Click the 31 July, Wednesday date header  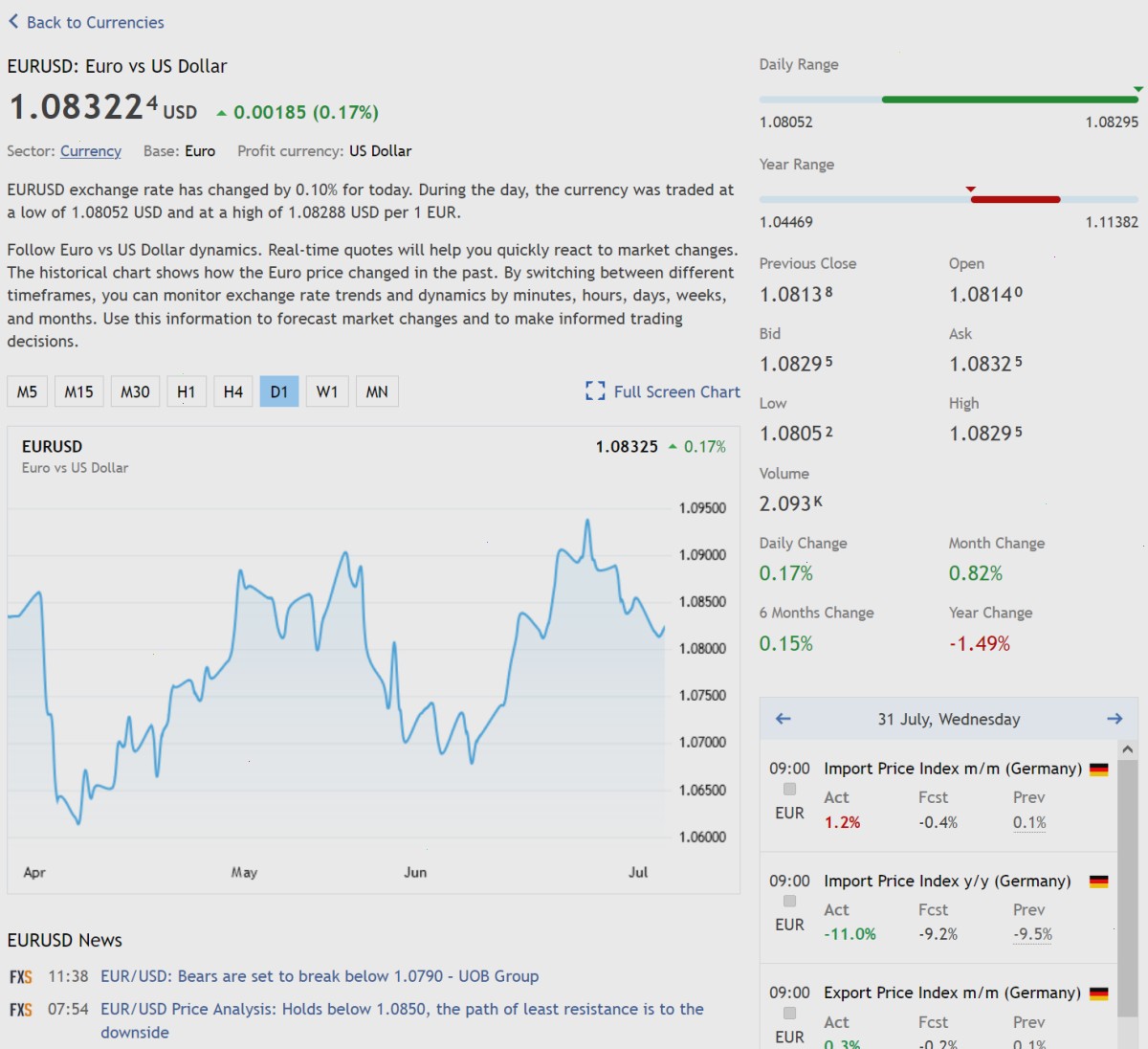pyautogui.click(x=949, y=719)
